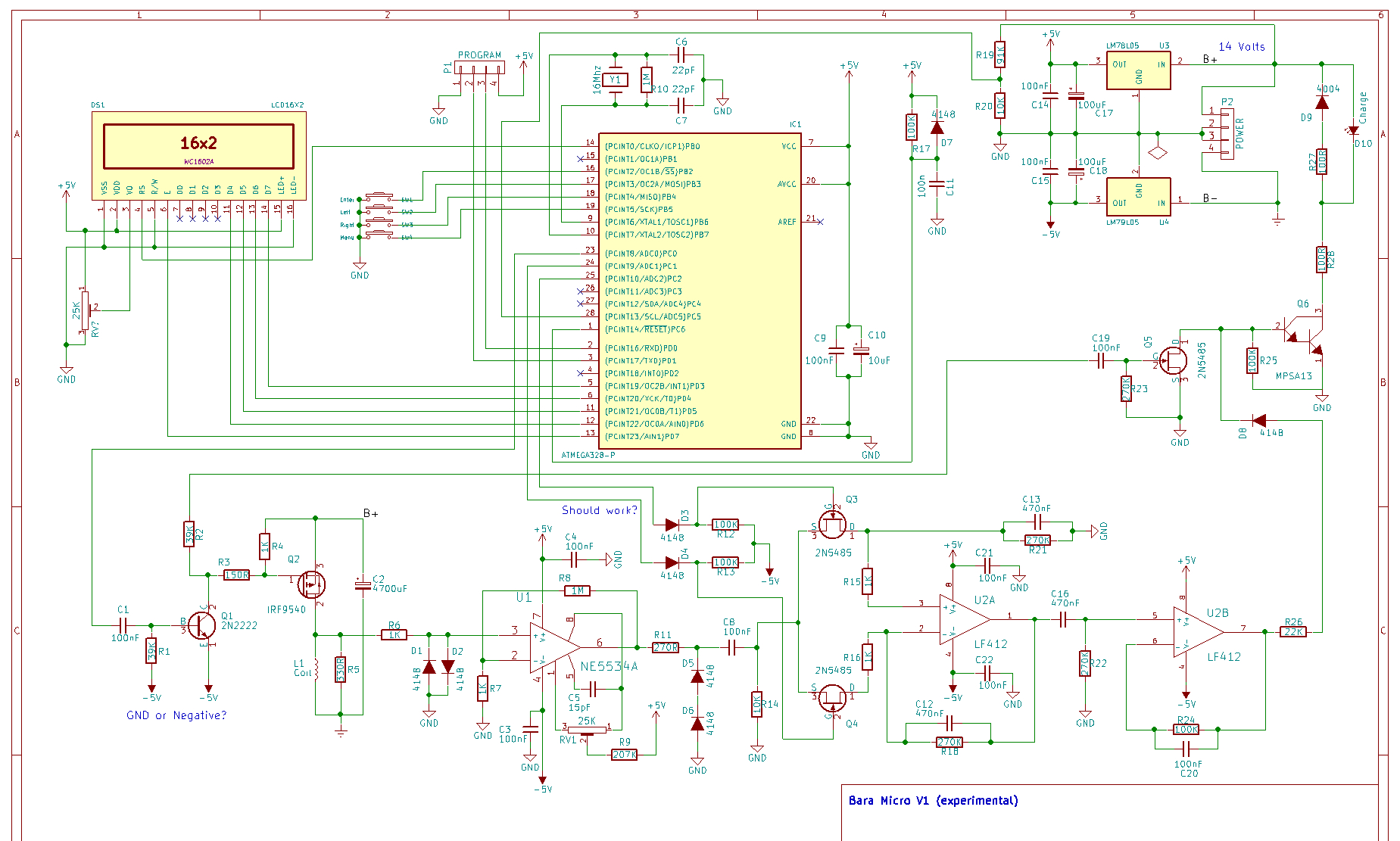
Task: Click the Q4 2N5485 JFET symbol
Action: [x=832, y=696]
